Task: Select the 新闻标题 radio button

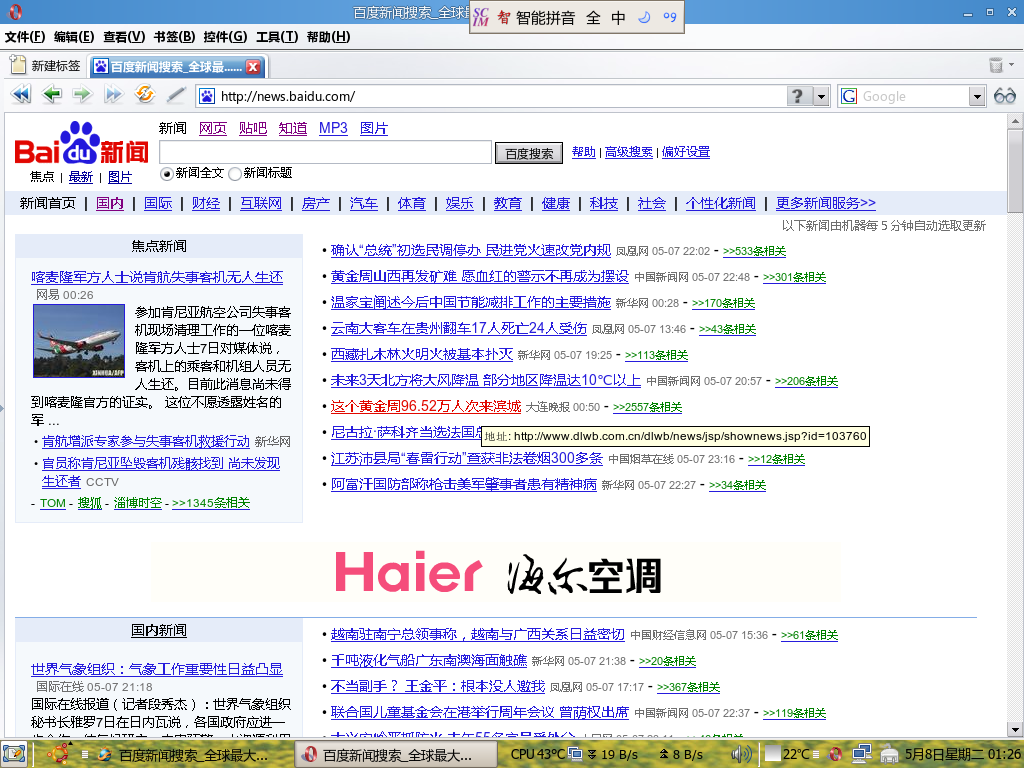Action: point(235,174)
